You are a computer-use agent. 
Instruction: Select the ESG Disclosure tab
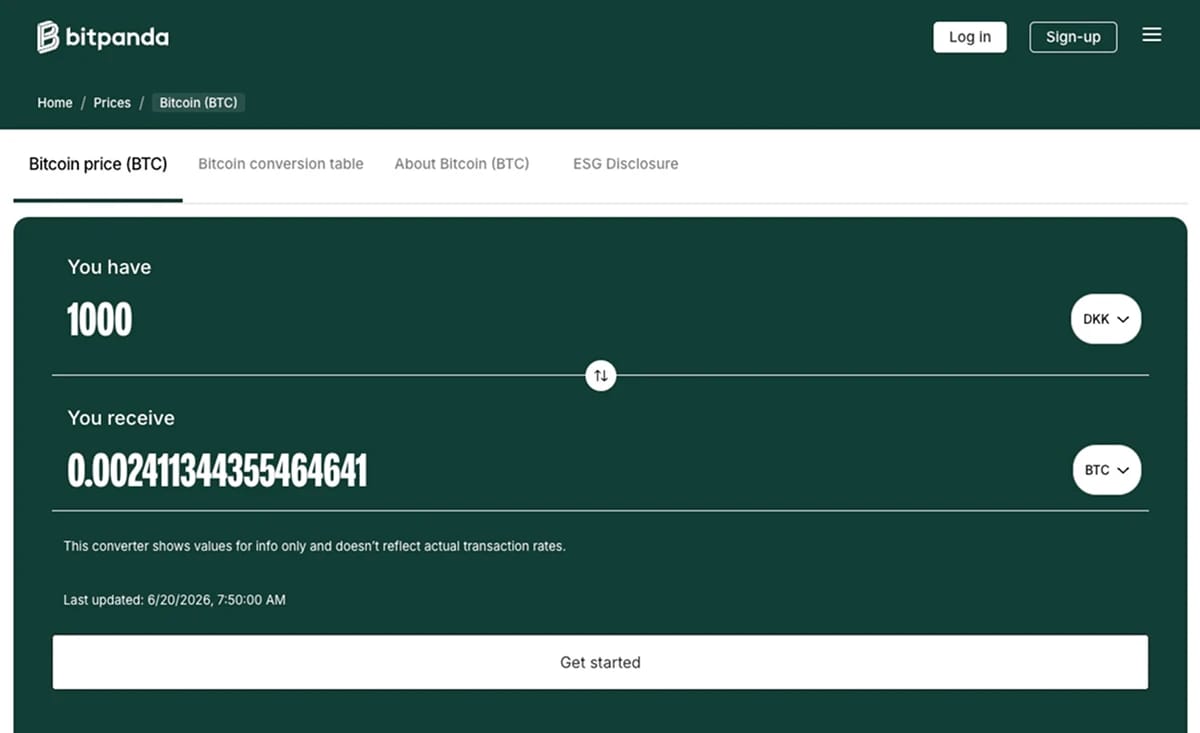pyautogui.click(x=626, y=164)
